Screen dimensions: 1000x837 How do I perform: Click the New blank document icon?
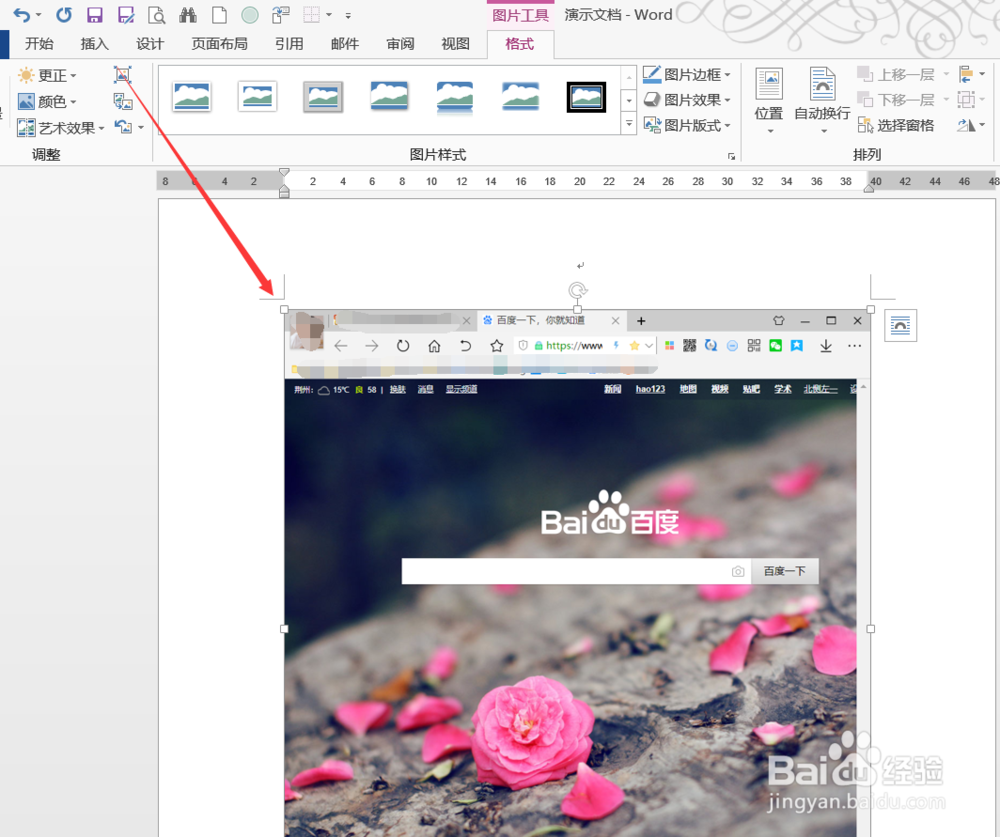tap(219, 15)
